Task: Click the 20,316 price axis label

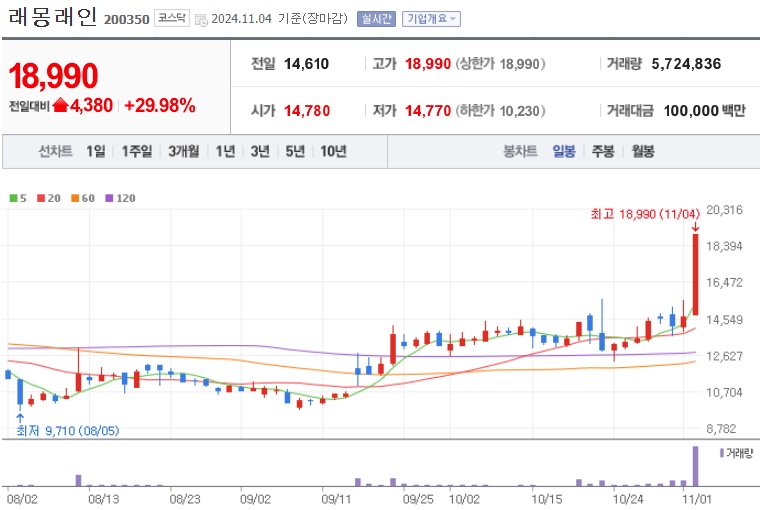Action: [724, 210]
